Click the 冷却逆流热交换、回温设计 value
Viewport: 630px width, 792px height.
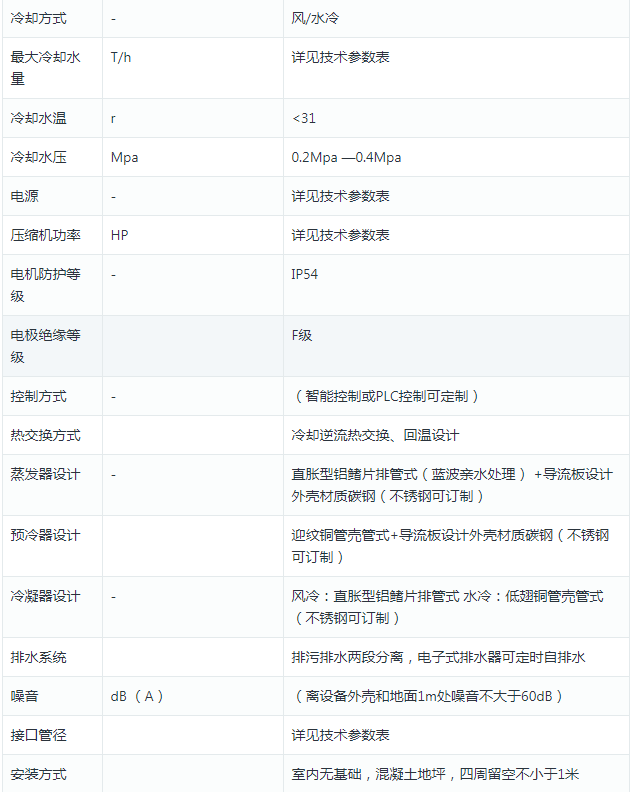375,435
